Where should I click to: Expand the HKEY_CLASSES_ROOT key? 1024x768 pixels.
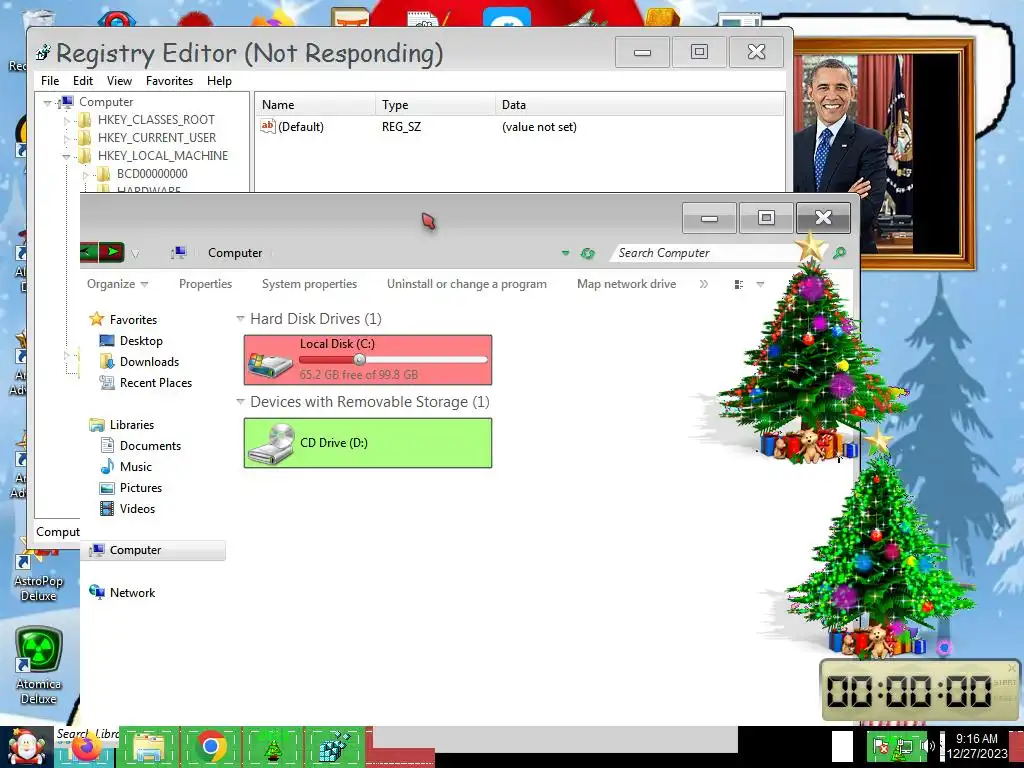[67, 120]
